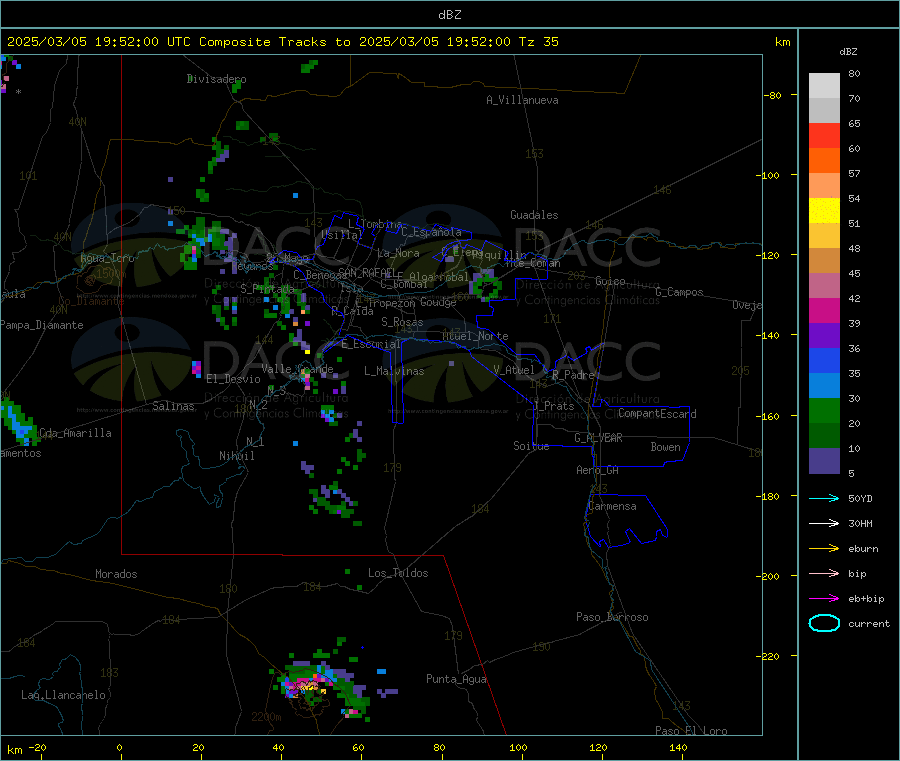This screenshot has width=900, height=761.
Task: Click the 'Morados' map label
Action: point(117,574)
